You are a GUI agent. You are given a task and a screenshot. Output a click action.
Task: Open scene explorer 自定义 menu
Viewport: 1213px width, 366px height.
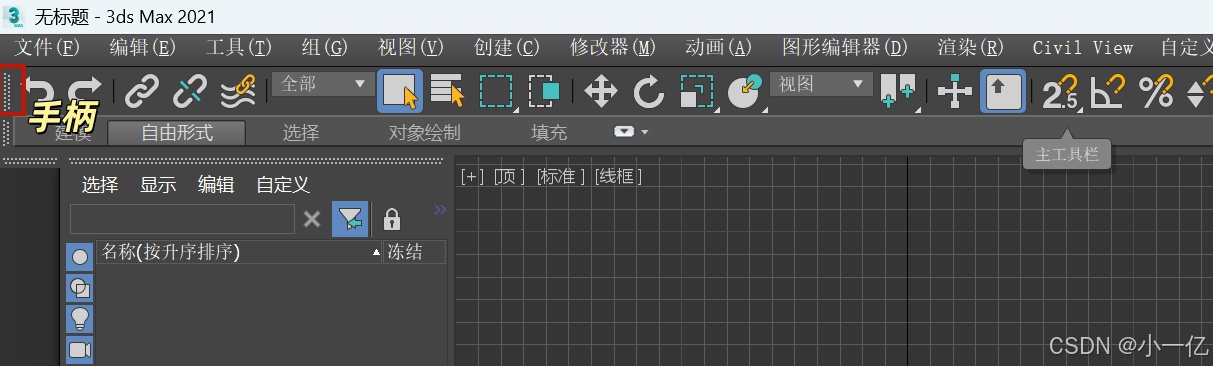pos(283,185)
